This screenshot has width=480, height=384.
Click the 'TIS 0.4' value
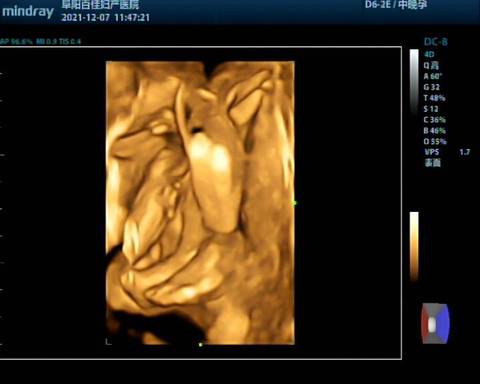[x=70, y=42]
